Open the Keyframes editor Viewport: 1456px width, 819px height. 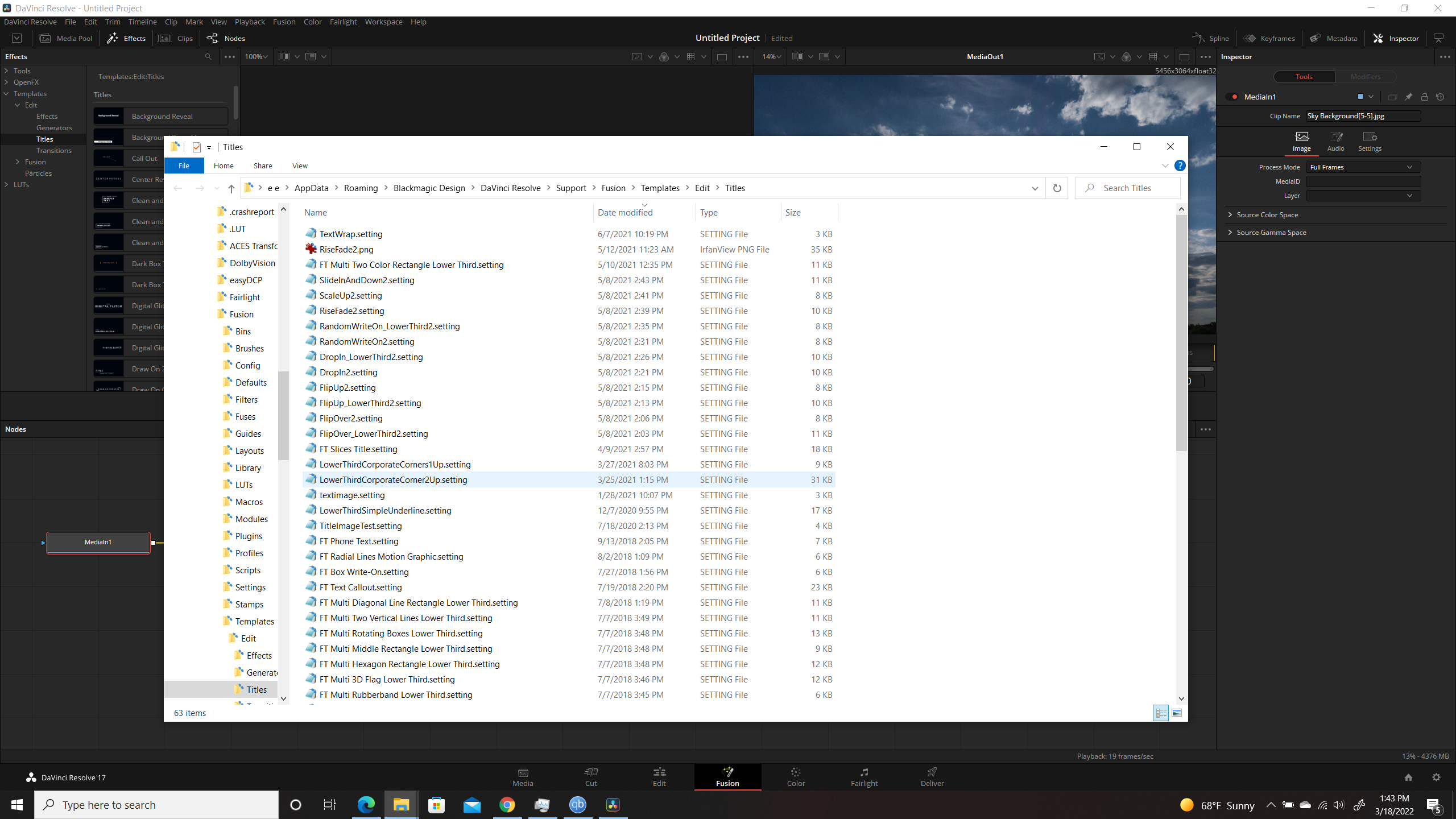coord(1269,38)
